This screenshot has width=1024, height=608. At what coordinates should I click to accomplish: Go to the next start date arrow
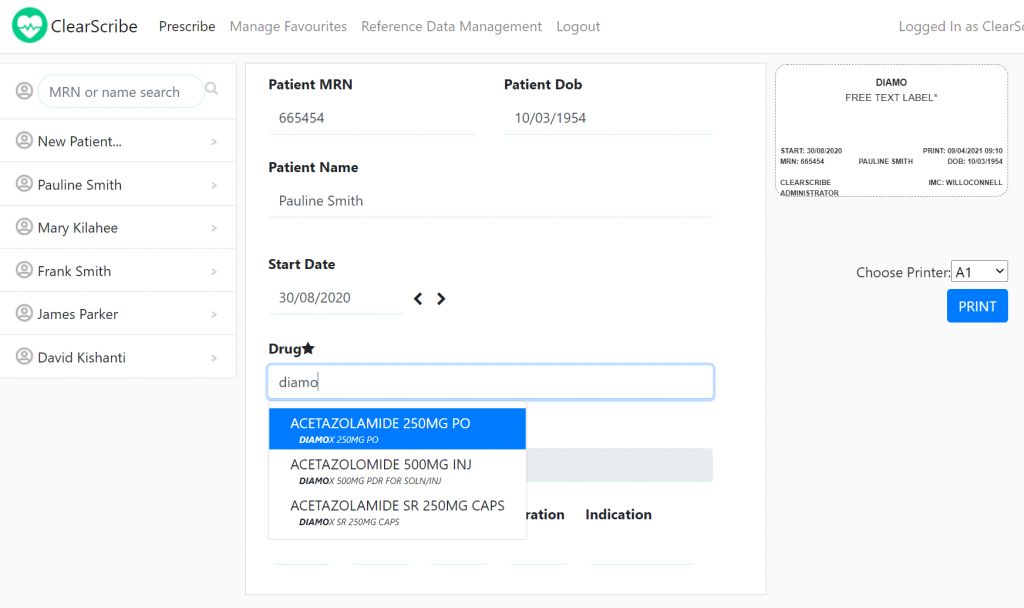(x=441, y=298)
